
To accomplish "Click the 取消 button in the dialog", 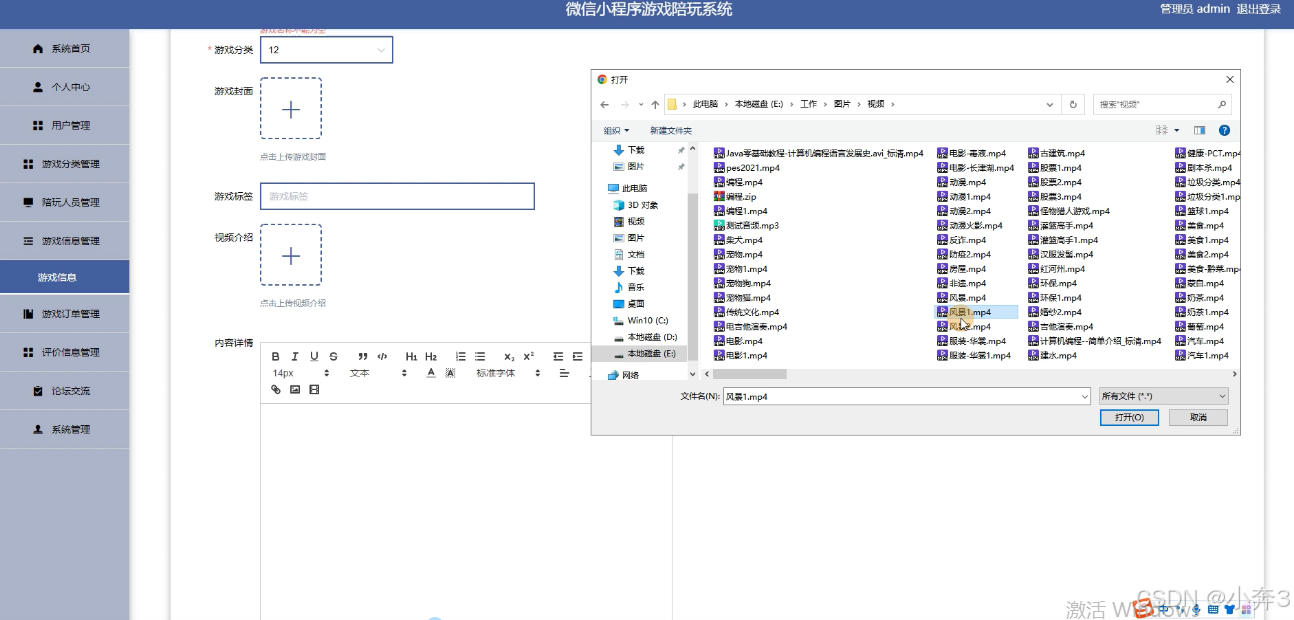I will coord(1198,417).
